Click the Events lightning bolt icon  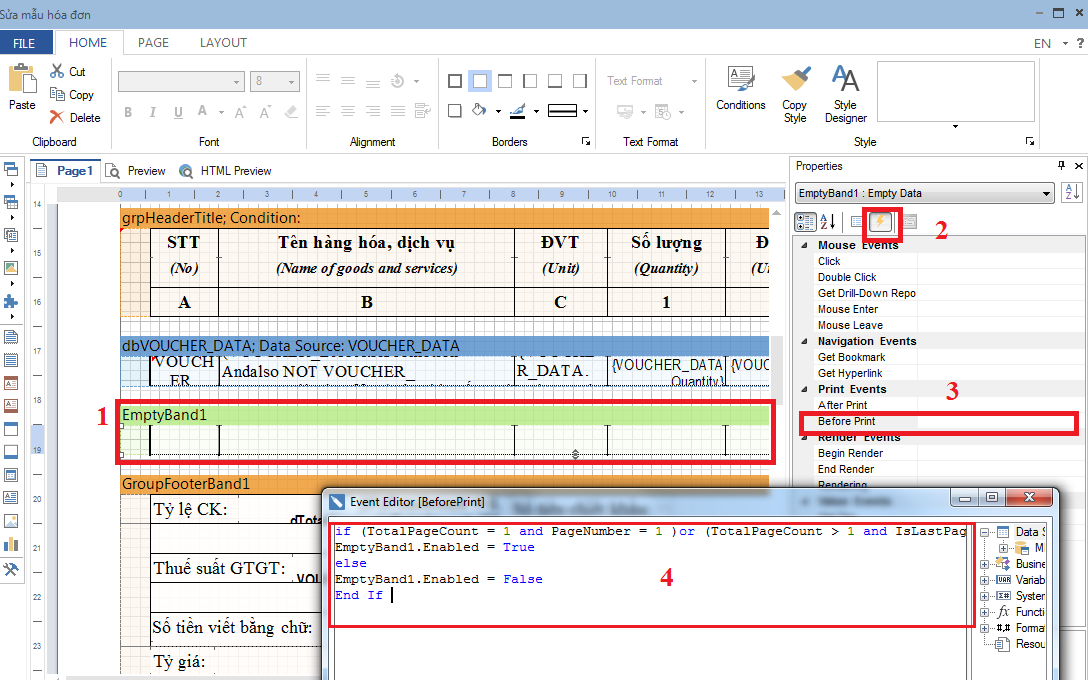(x=881, y=222)
